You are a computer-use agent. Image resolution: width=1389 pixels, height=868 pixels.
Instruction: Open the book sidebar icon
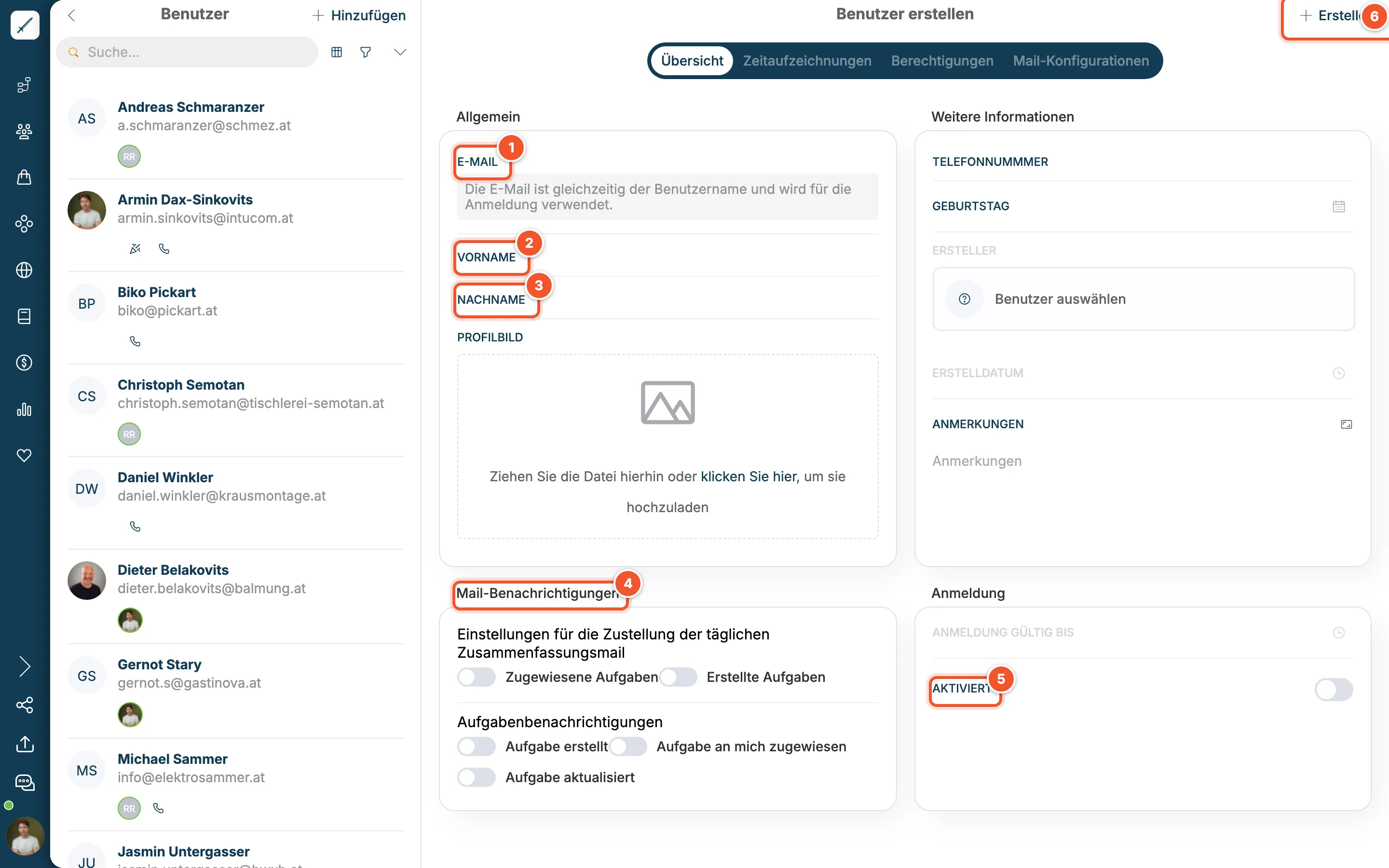pyautogui.click(x=24, y=316)
